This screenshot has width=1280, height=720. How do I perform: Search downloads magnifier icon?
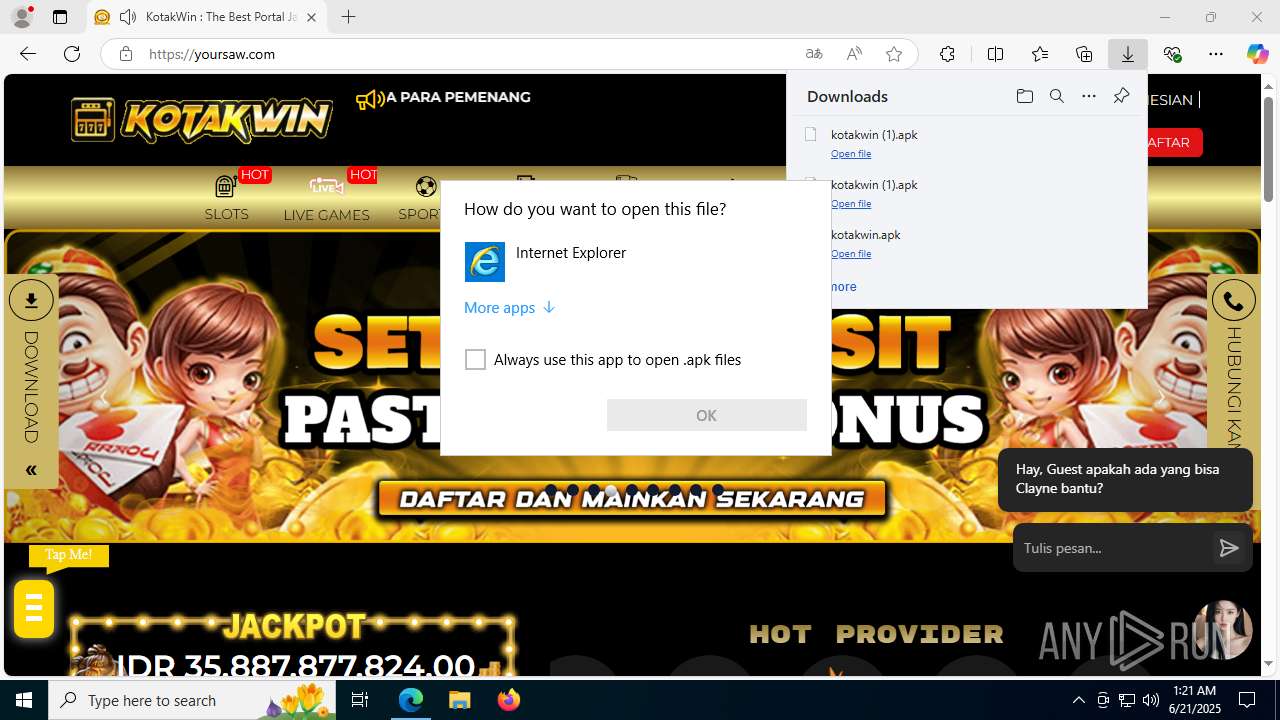click(1056, 96)
